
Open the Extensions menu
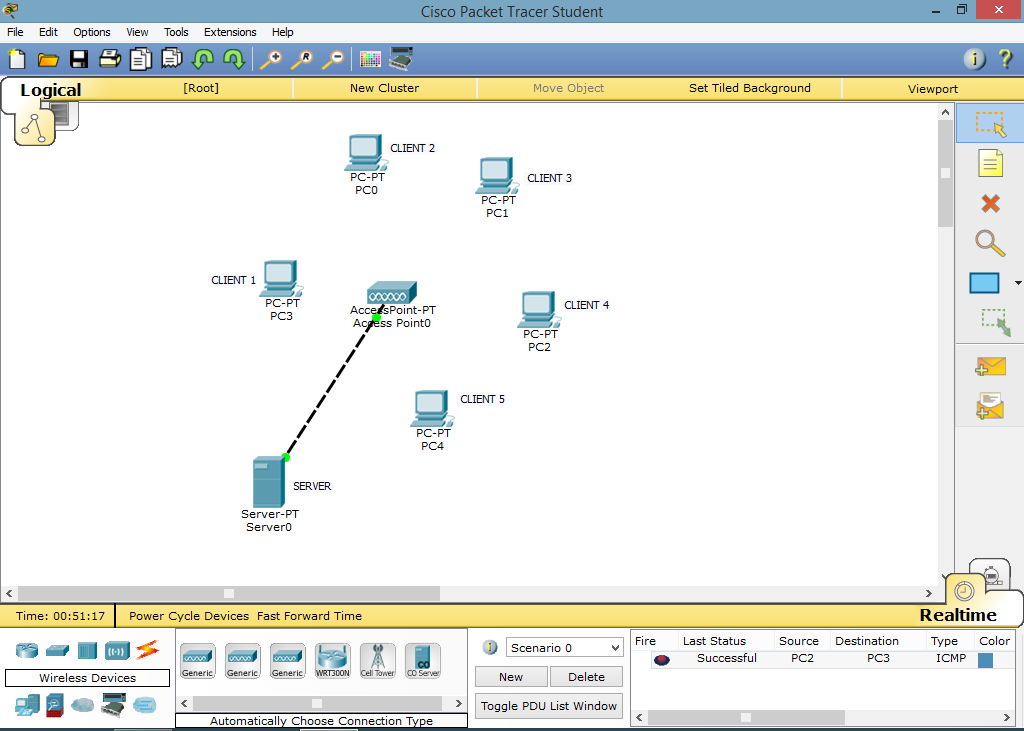230,32
